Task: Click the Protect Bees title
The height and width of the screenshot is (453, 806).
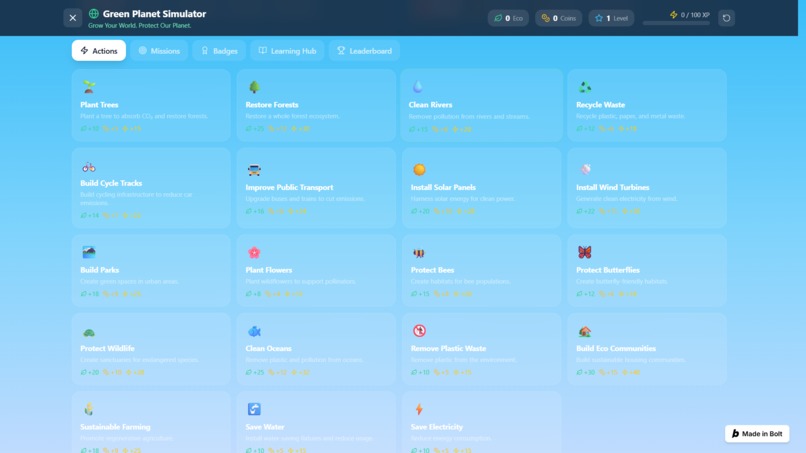Action: tap(432, 269)
